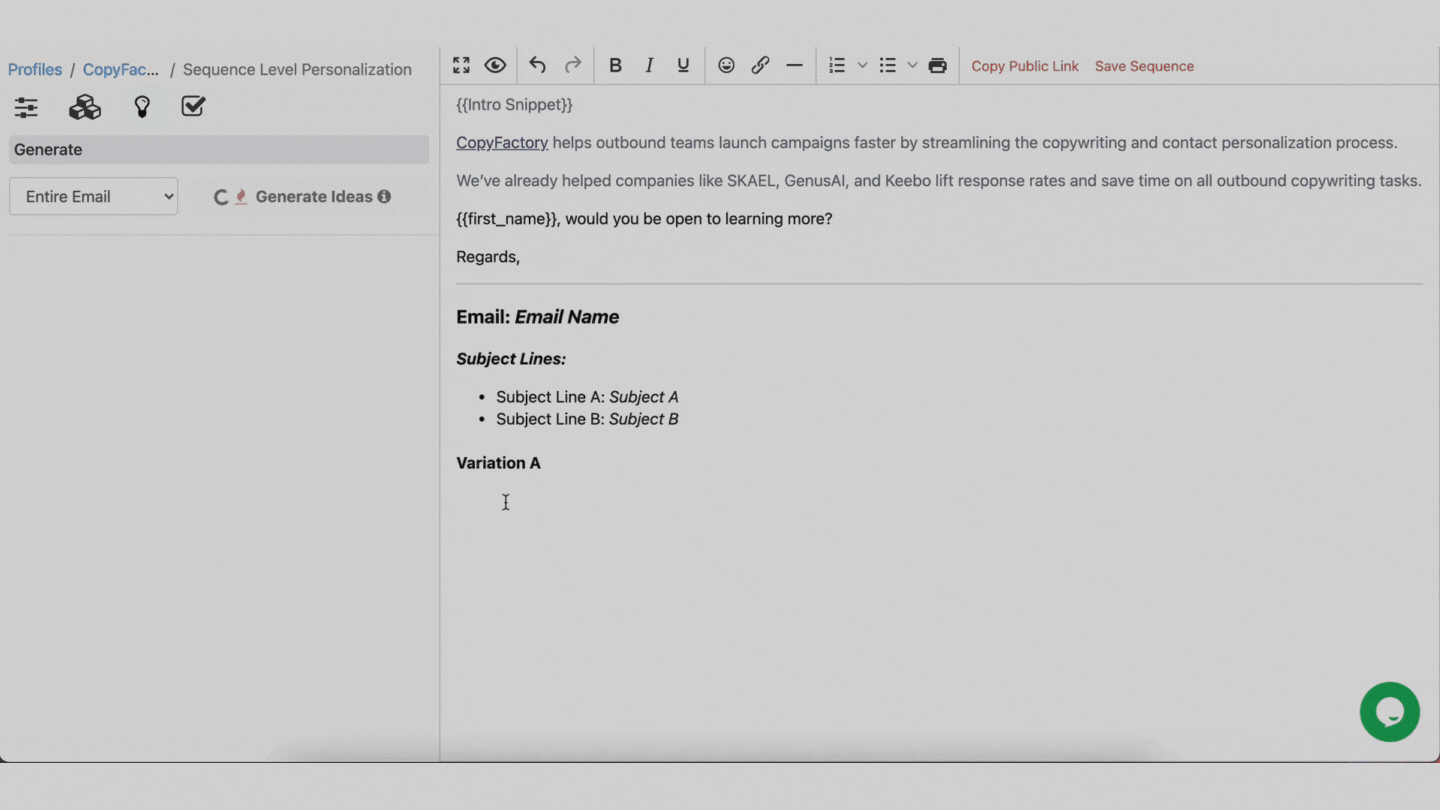Click Copy Public Link
Viewport: 1440px width, 810px height.
point(1025,66)
